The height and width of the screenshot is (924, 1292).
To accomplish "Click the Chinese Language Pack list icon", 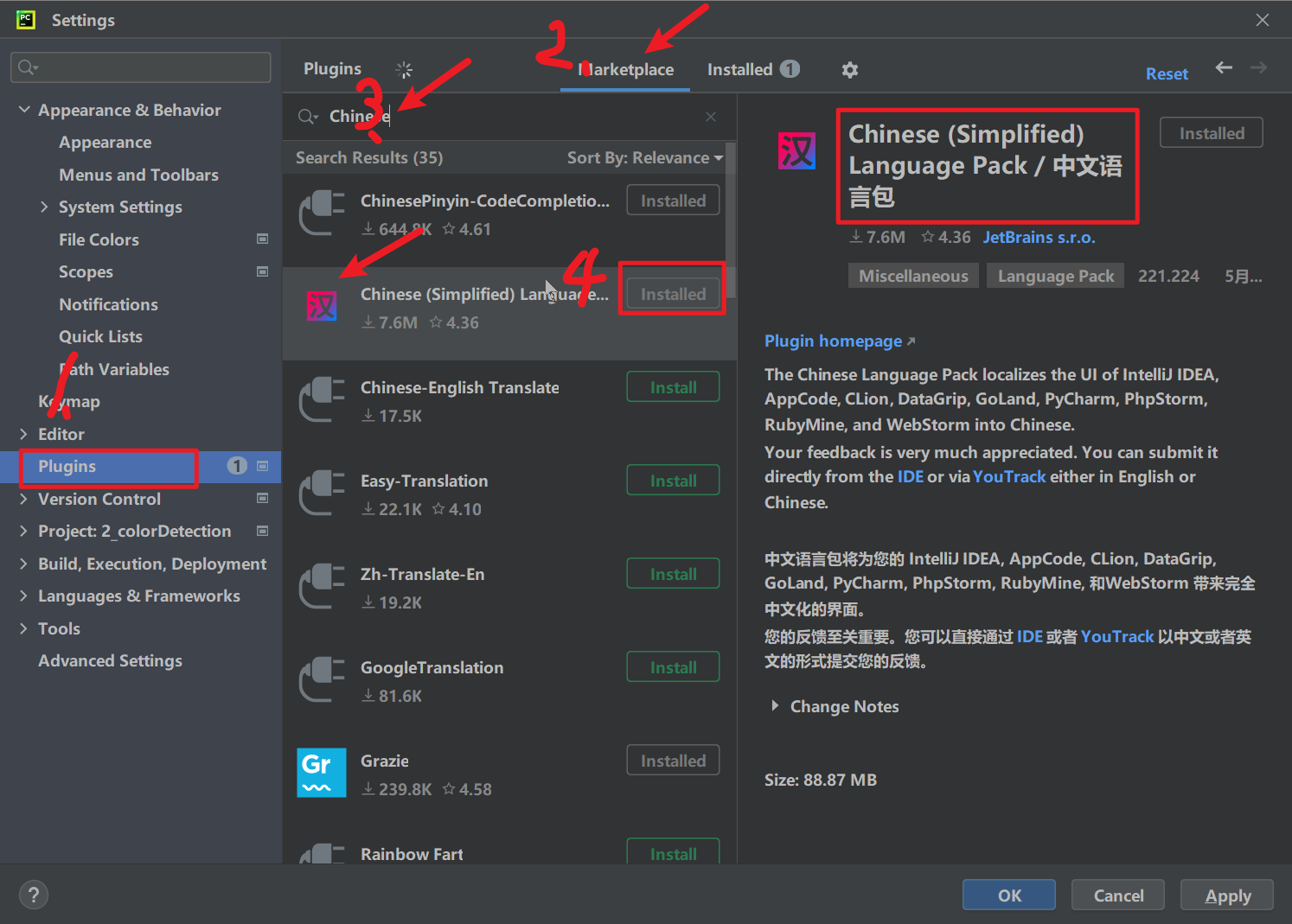I will click(322, 306).
